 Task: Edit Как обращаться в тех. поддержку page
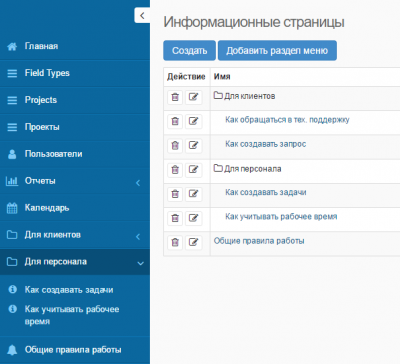point(194,121)
